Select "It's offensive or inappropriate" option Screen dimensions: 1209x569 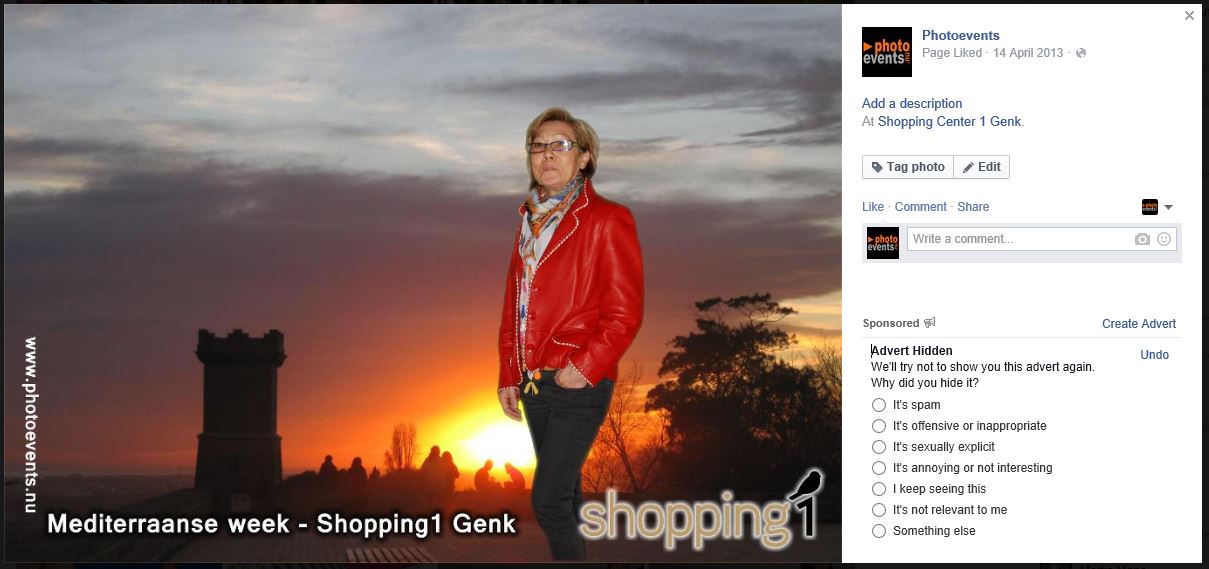point(879,426)
